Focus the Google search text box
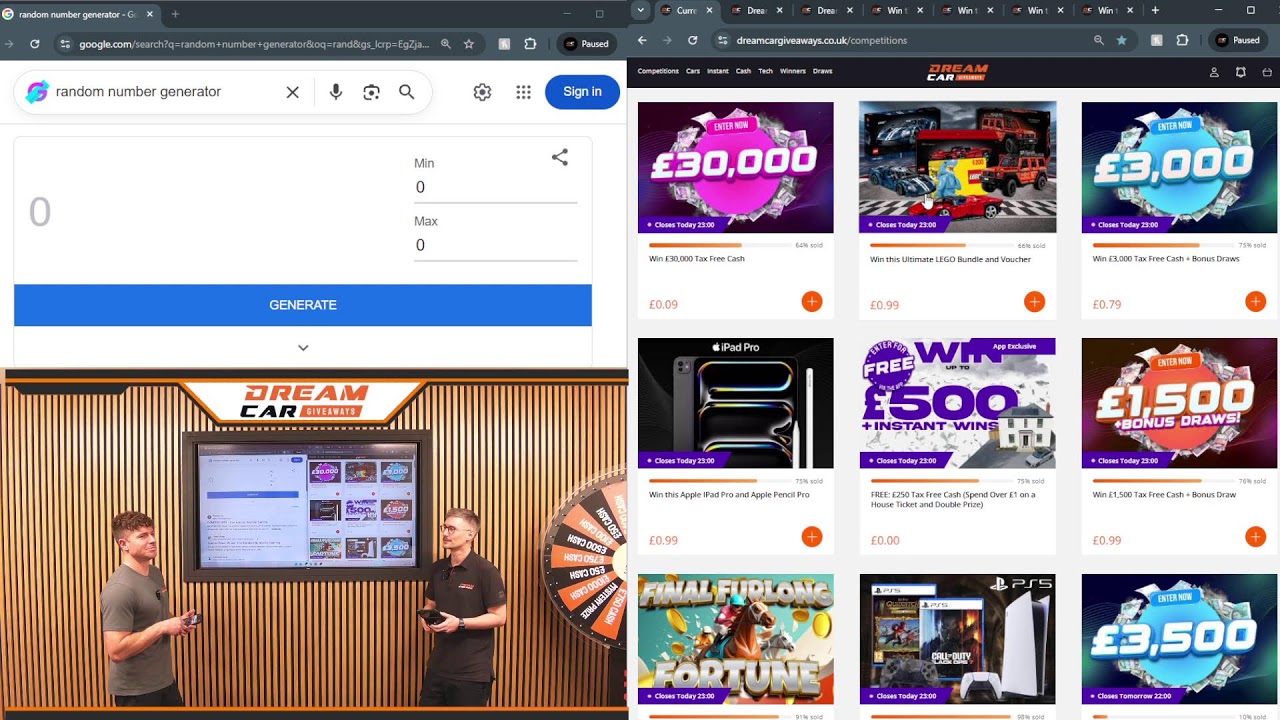Viewport: 1280px width, 720px height. tap(165, 92)
